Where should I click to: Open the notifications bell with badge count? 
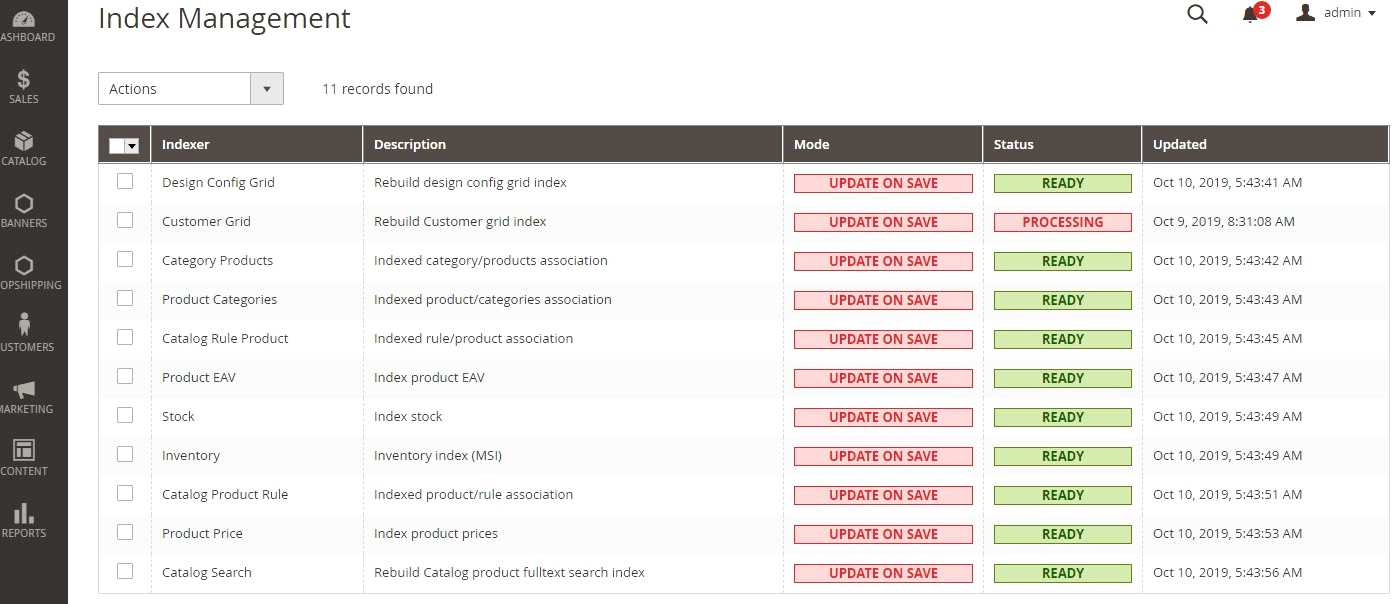(1249, 15)
